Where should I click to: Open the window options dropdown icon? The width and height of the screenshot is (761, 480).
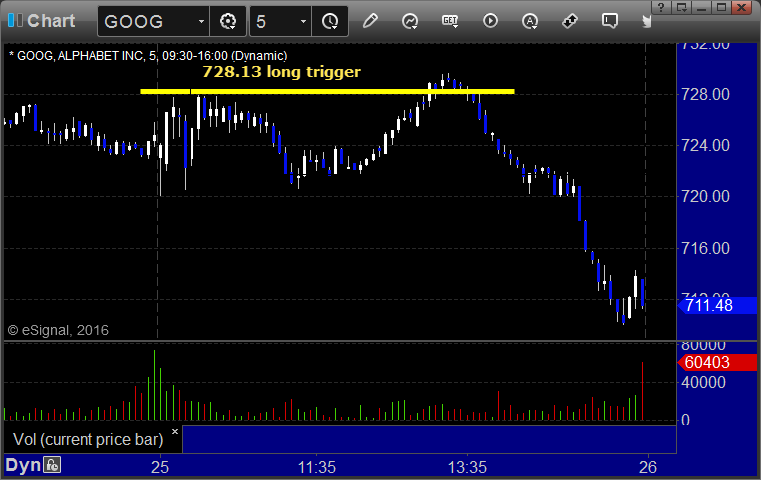tap(682, 7)
